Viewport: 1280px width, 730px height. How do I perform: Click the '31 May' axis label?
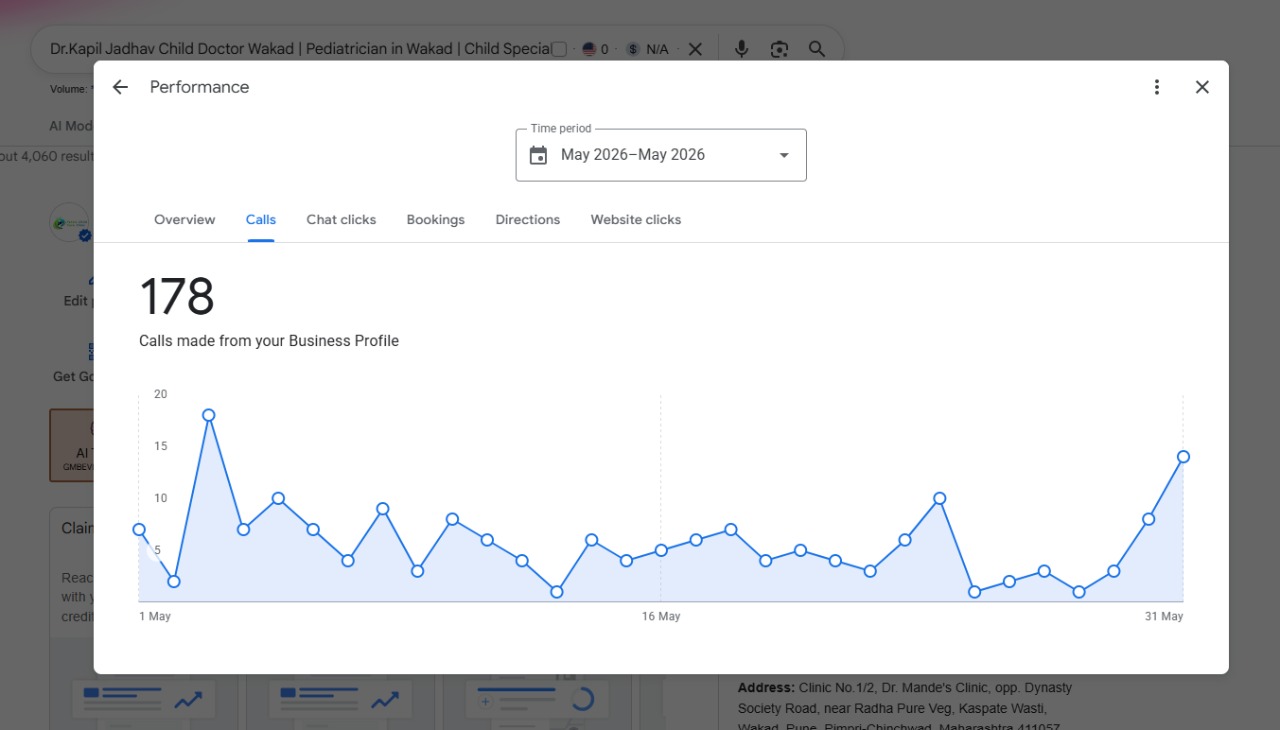coord(1164,617)
